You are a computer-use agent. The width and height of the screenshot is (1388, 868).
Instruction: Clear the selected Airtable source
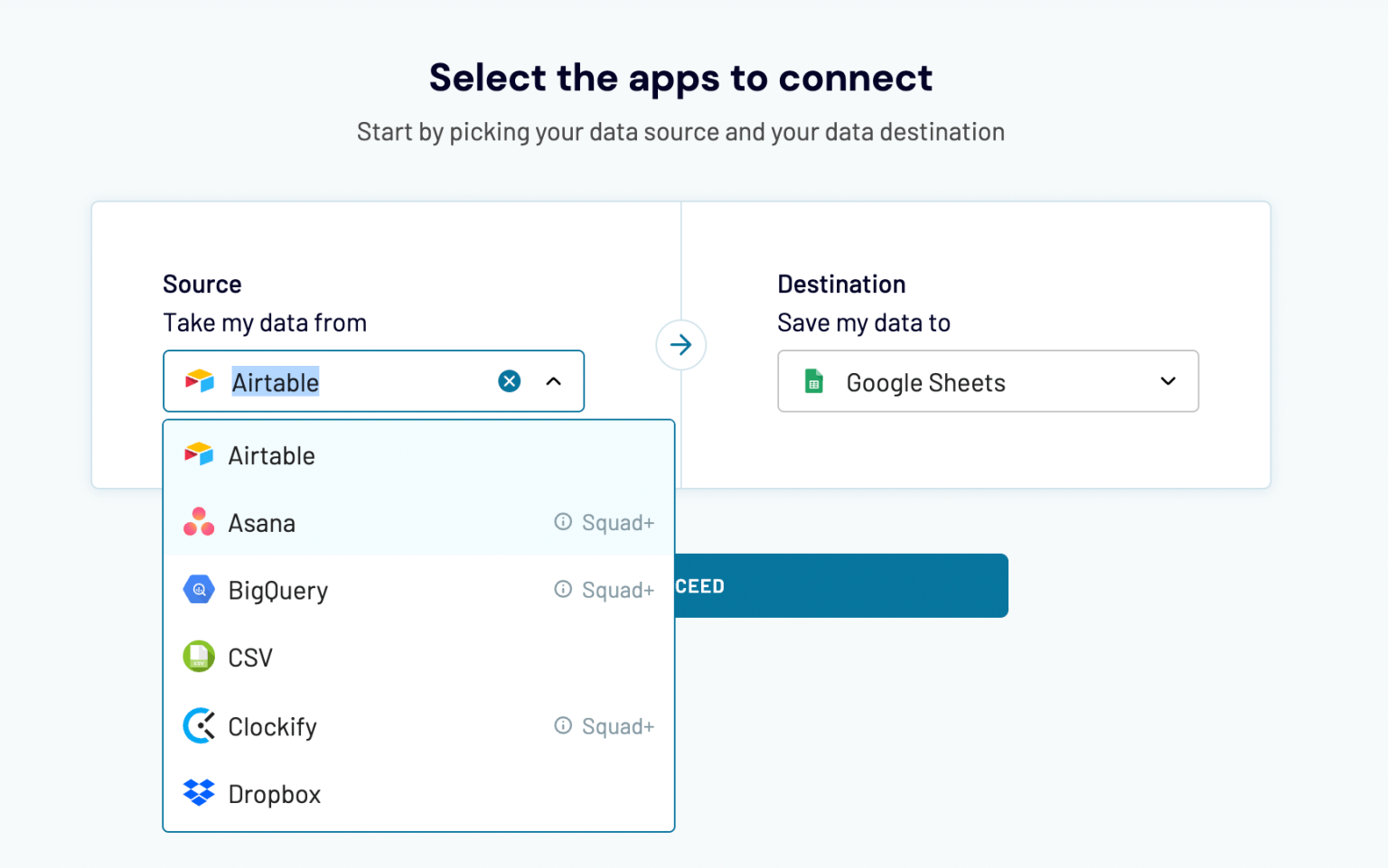[510, 381]
